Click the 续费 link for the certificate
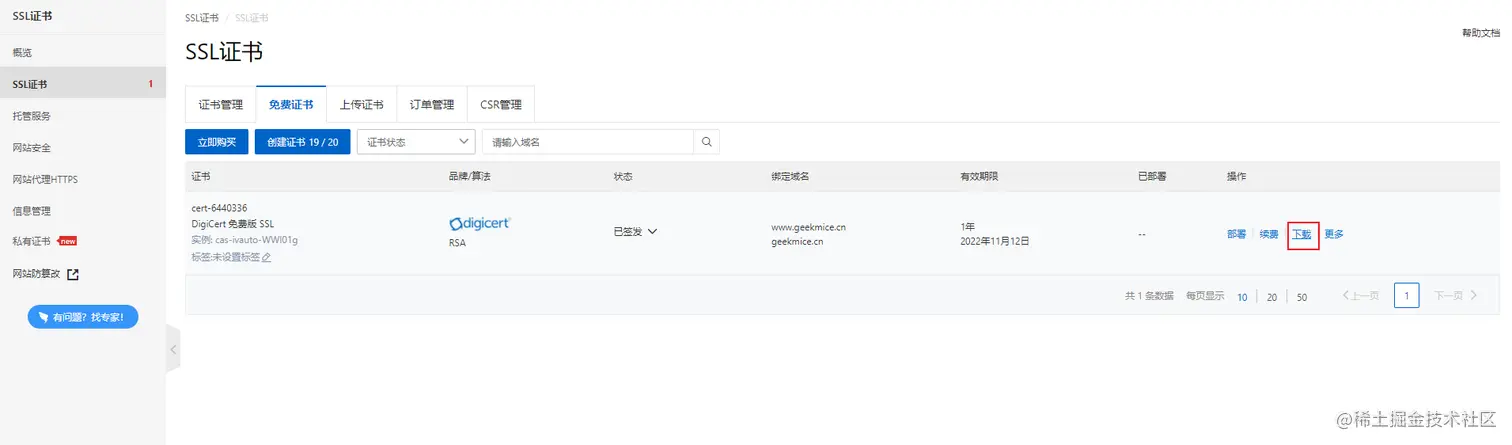Image resolution: width=1512 pixels, height=445 pixels. [x=1269, y=234]
